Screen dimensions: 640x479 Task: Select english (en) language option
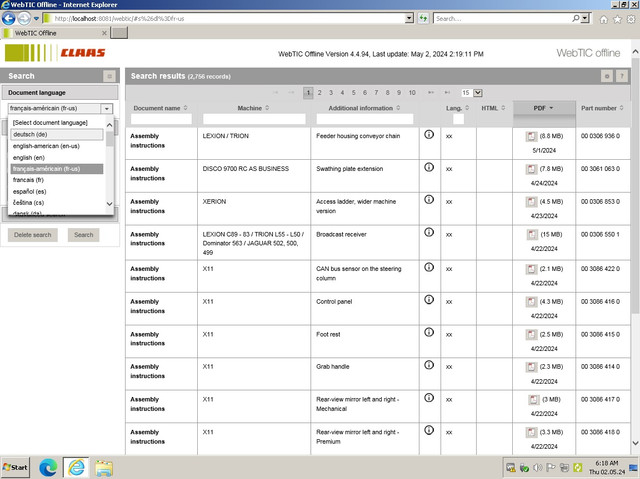(57, 157)
